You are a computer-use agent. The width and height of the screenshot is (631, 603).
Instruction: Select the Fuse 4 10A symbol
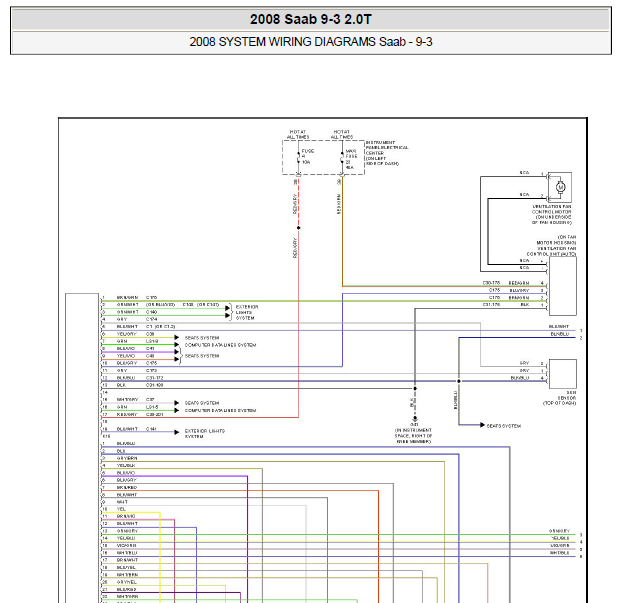point(299,157)
